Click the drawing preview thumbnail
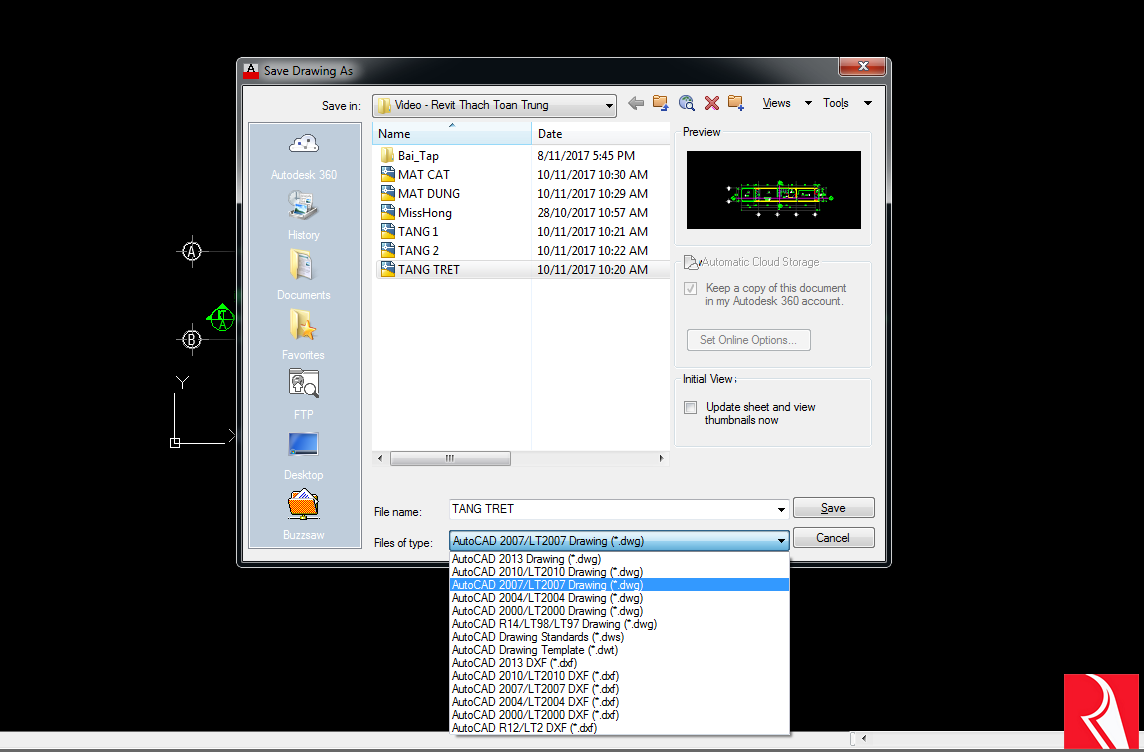 coord(773,190)
